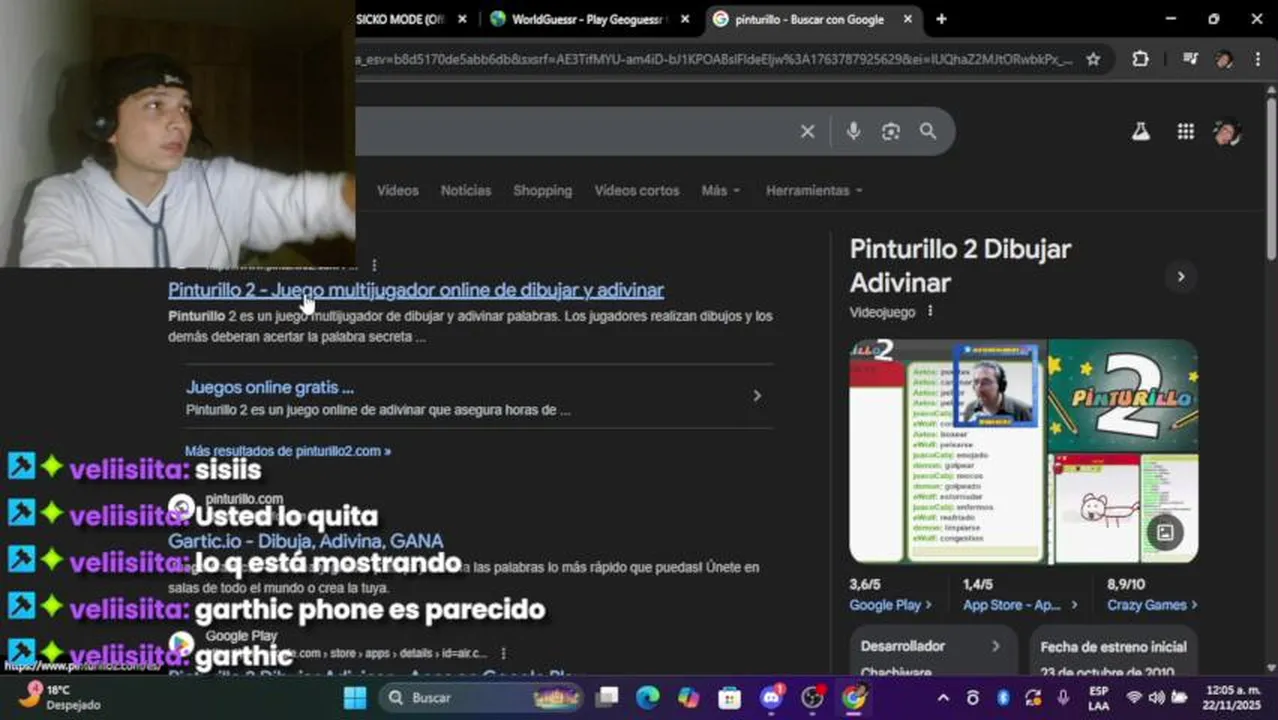Open Task View on the taskbar
Image resolution: width=1278 pixels, height=720 pixels.
tap(607, 697)
